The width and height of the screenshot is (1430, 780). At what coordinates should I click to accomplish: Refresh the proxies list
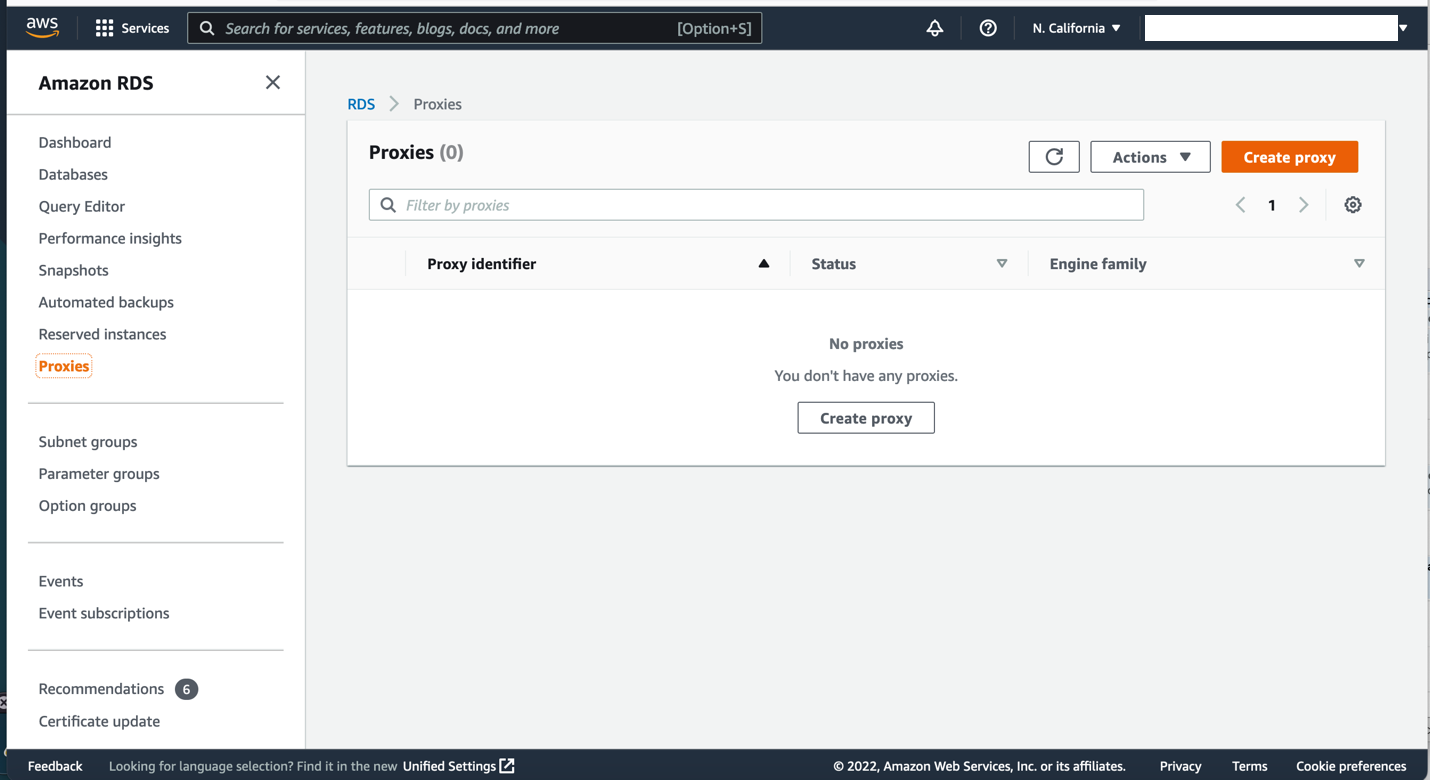1054,157
